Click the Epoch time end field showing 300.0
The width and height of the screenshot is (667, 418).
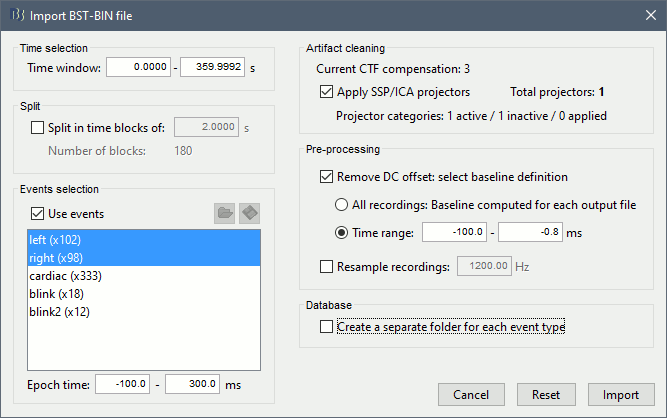click(x=191, y=383)
